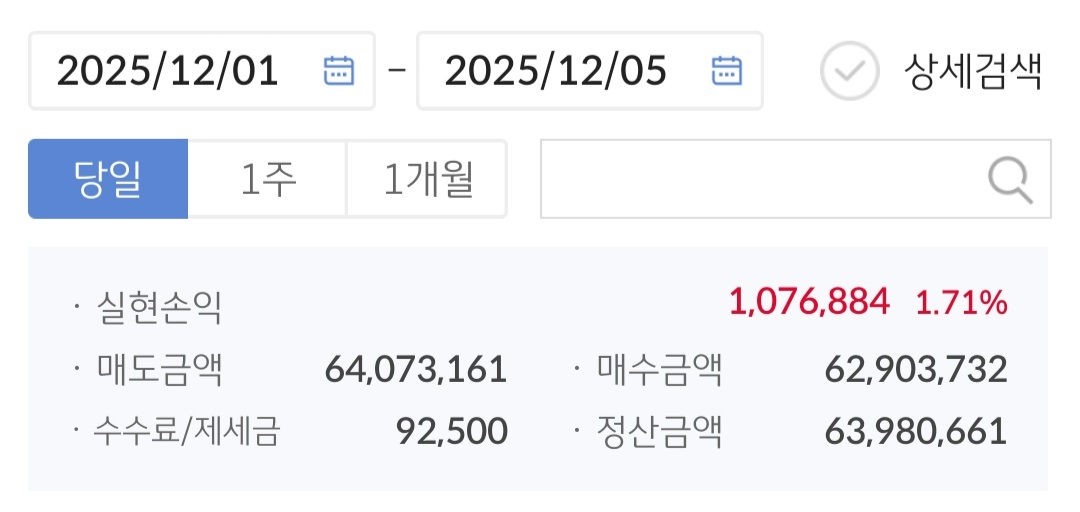Switch to the 1주 period tab
Image resolution: width=1080 pixels, height=512 pixels.
click(x=267, y=179)
